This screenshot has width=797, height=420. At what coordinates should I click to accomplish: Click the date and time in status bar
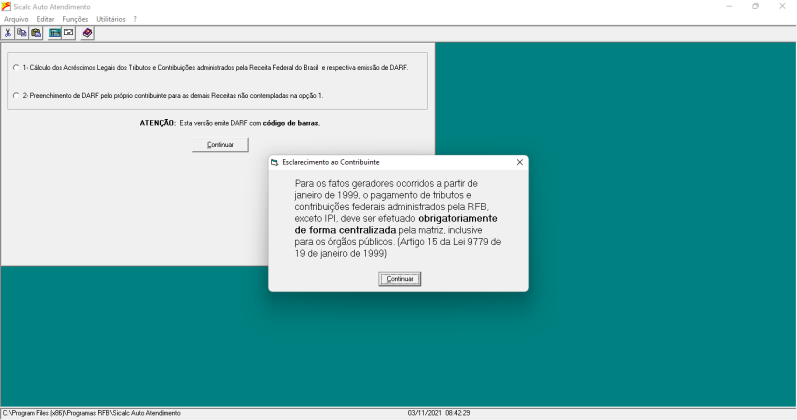pyautogui.click(x=439, y=413)
